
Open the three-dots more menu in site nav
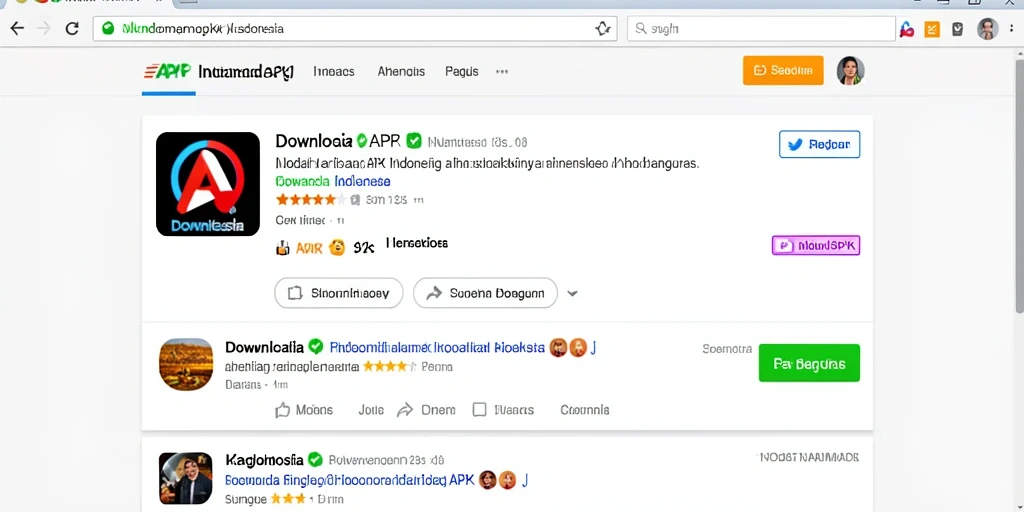coord(502,72)
